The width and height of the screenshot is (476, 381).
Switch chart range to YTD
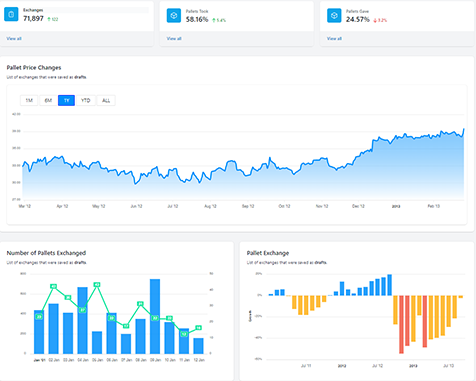(86, 100)
